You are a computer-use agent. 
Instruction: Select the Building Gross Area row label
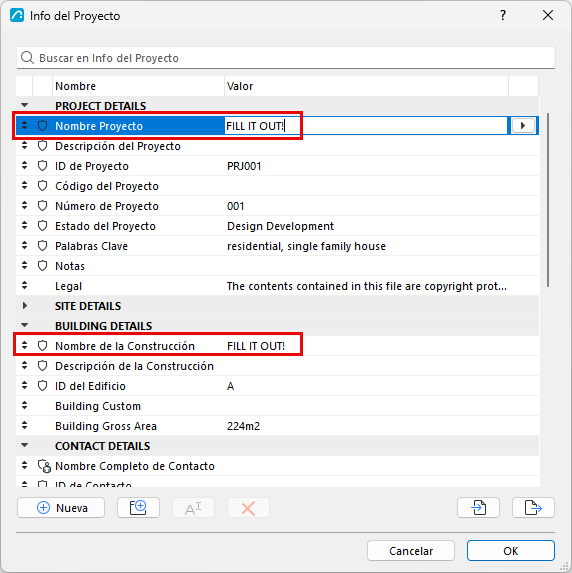tap(106, 426)
